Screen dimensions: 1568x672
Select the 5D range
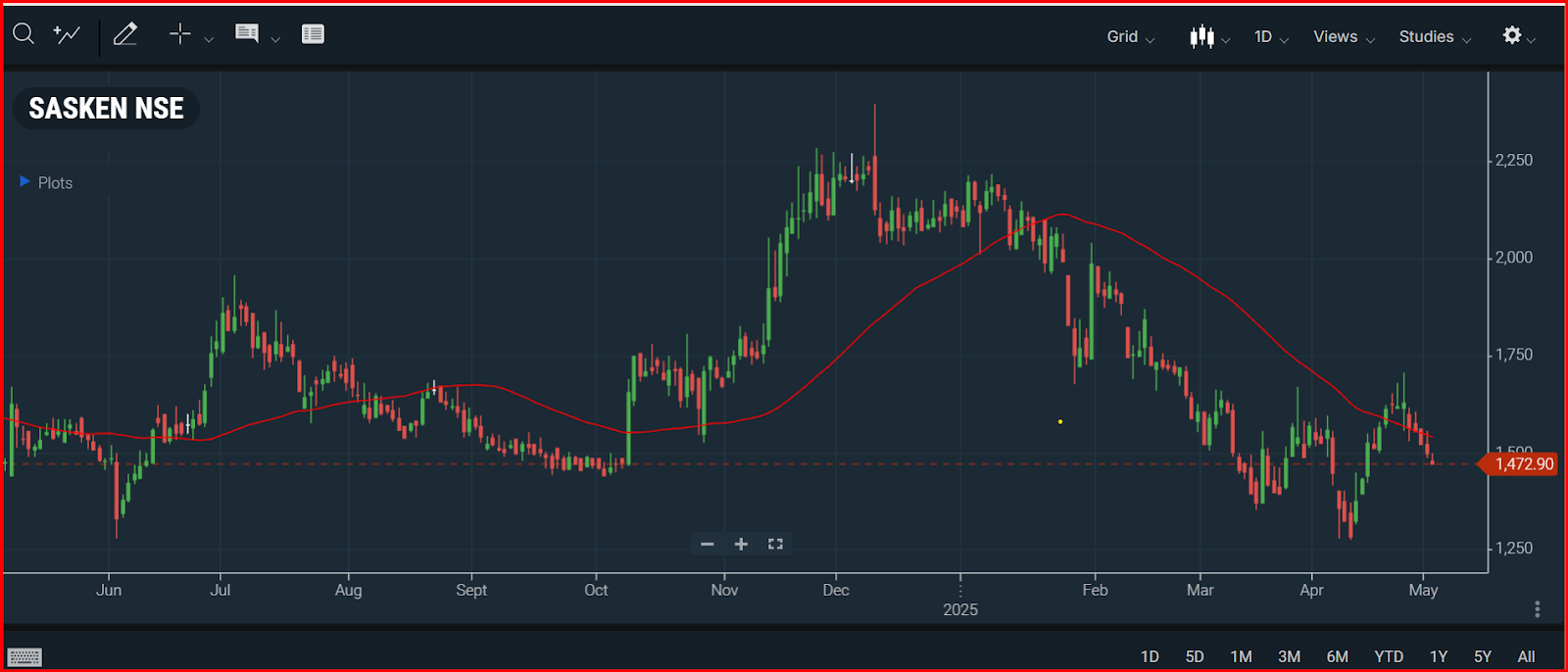[x=1195, y=656]
